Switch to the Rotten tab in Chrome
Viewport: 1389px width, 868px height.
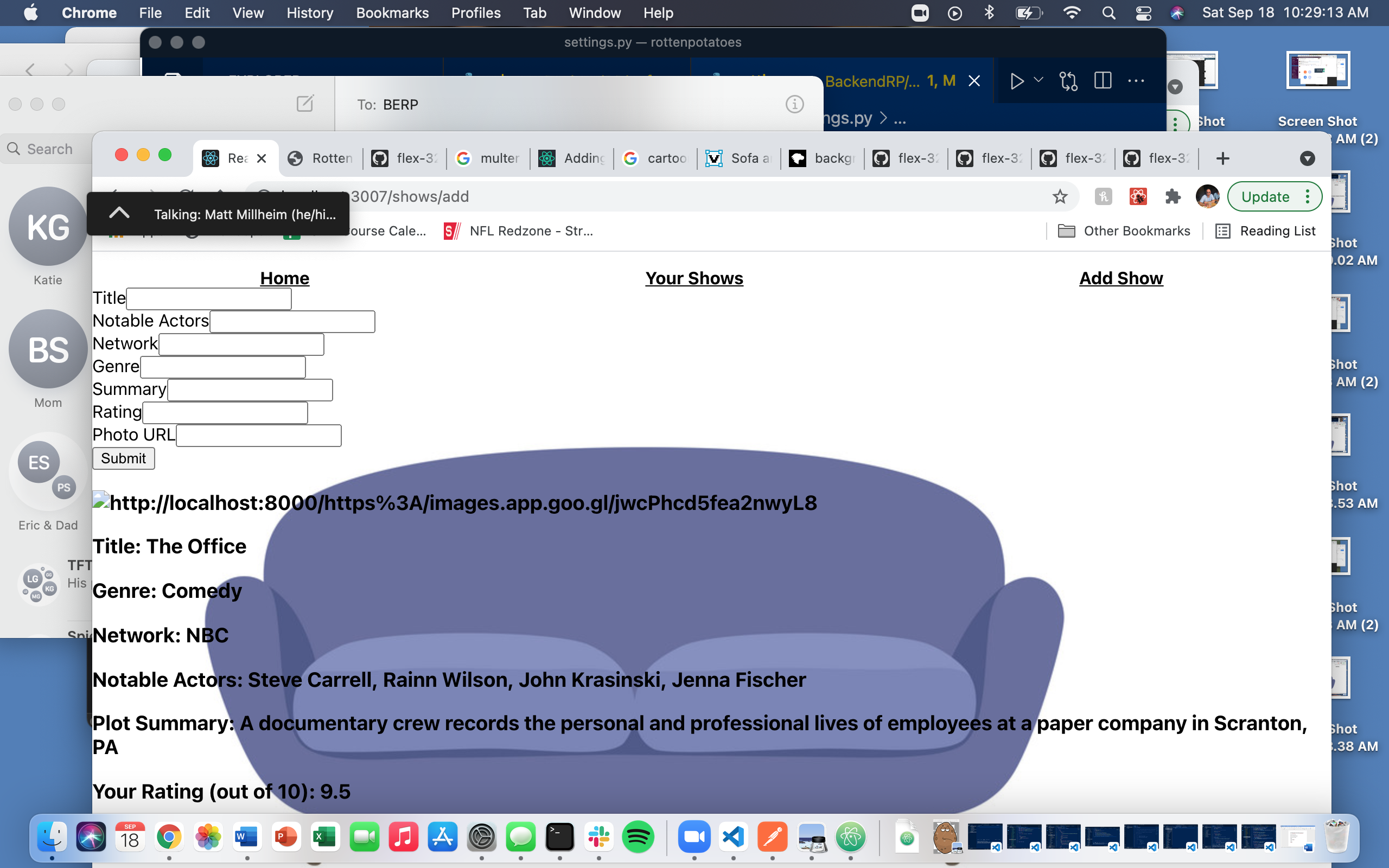tap(320, 158)
